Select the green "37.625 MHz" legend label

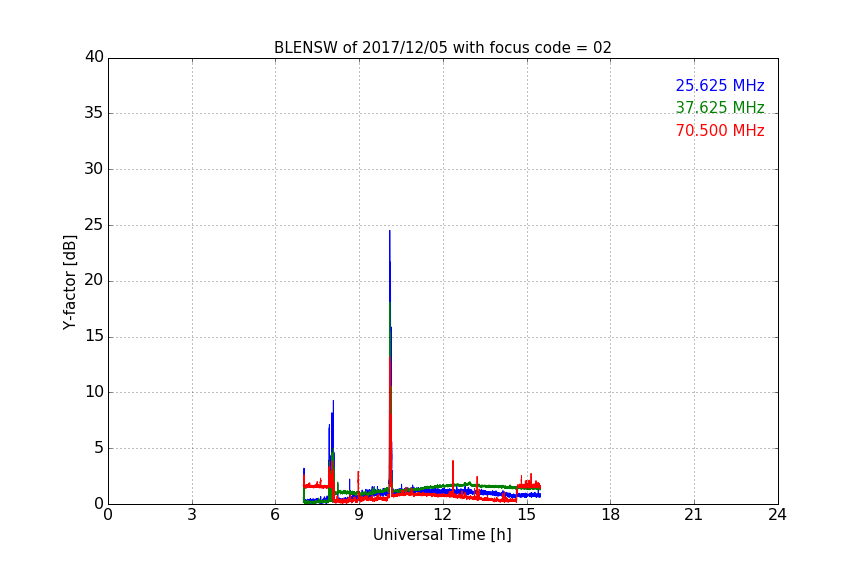pyautogui.click(x=720, y=107)
